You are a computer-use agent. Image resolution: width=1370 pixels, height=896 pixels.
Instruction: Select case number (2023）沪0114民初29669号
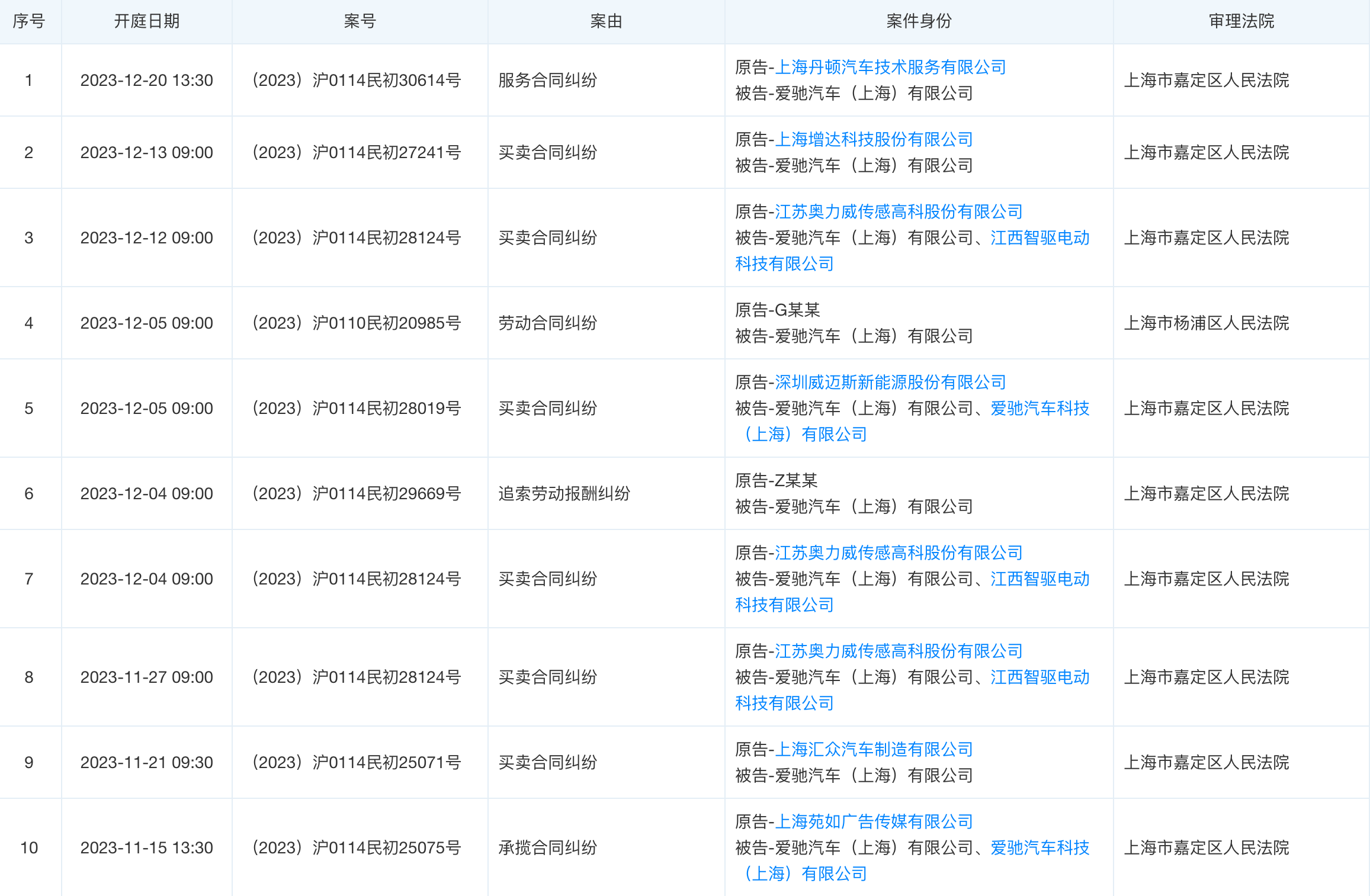(357, 494)
